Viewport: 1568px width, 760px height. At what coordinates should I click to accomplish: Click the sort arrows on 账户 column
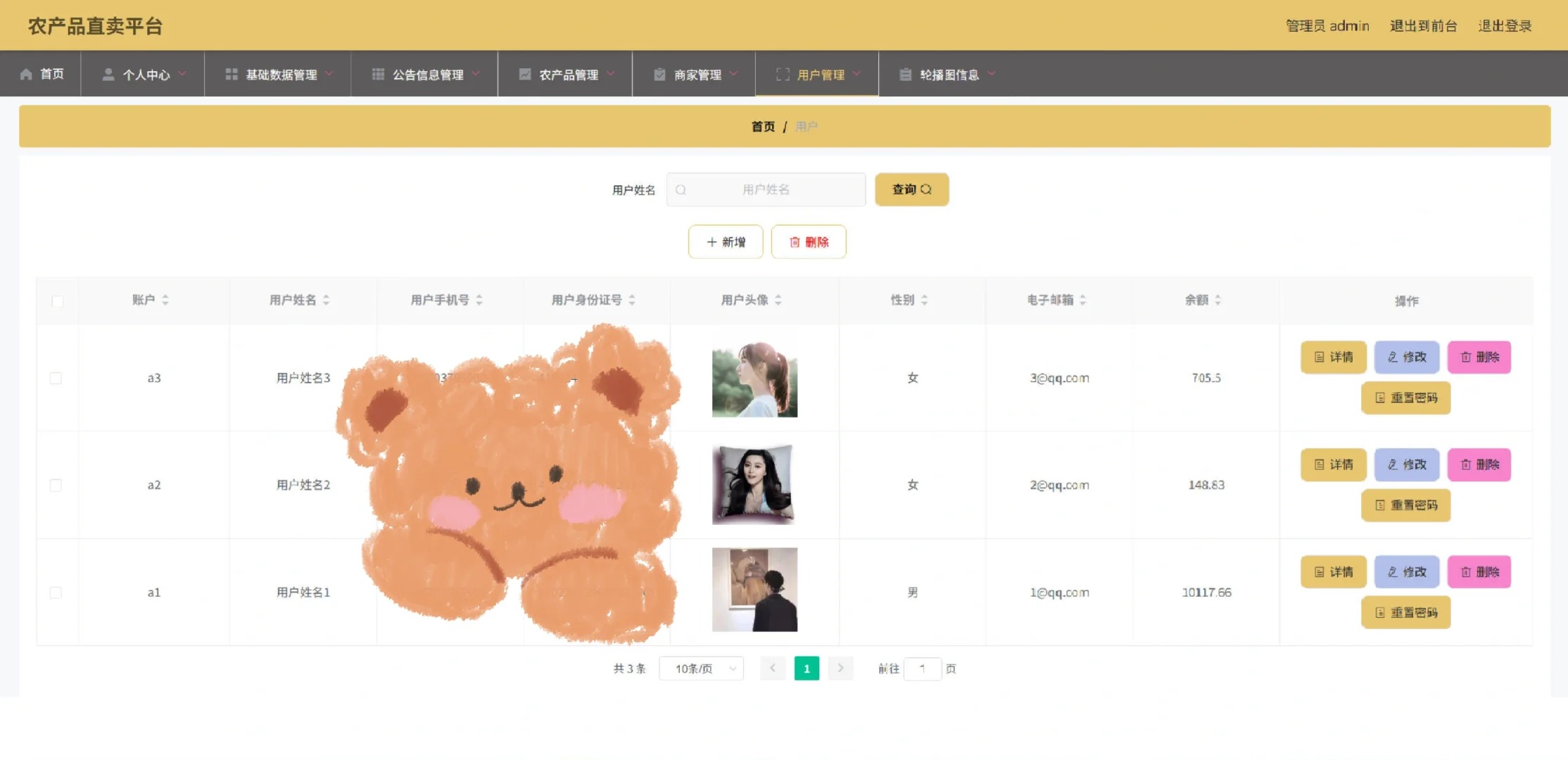(x=165, y=300)
